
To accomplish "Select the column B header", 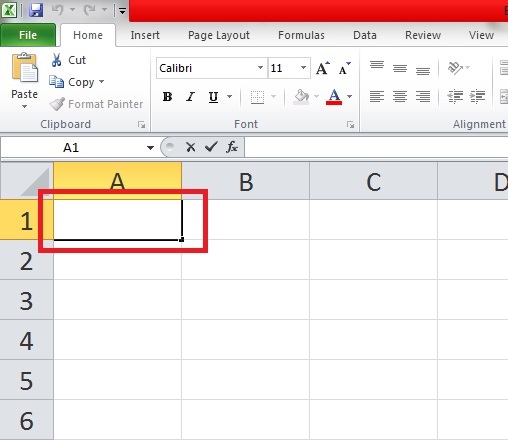I will click(x=246, y=181).
